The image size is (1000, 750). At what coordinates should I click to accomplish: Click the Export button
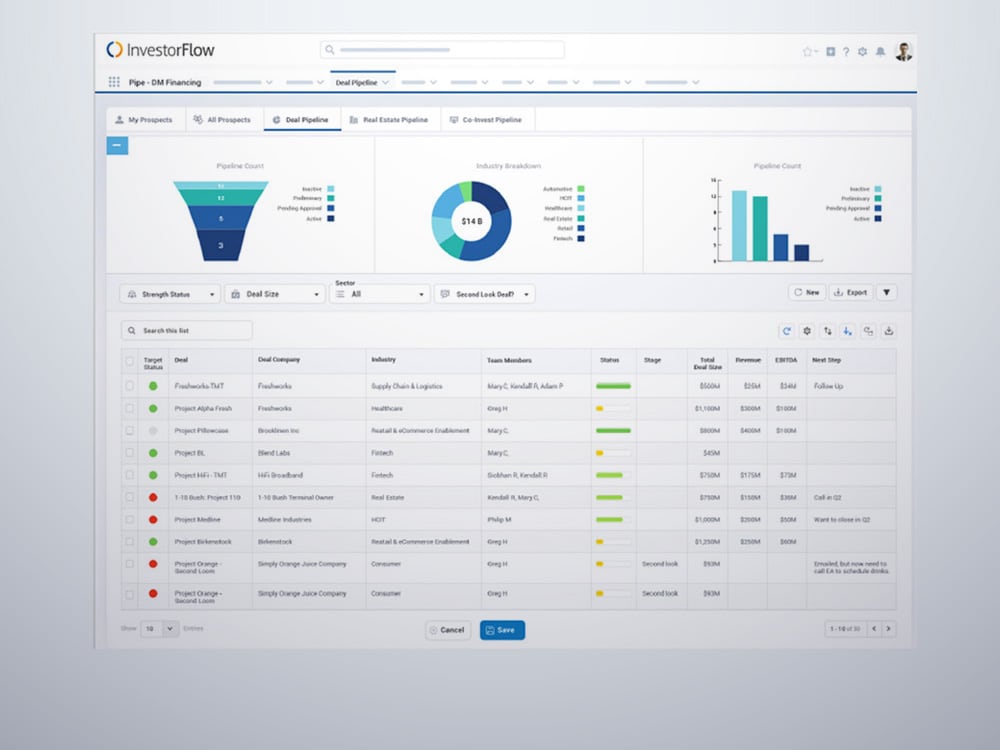850,293
